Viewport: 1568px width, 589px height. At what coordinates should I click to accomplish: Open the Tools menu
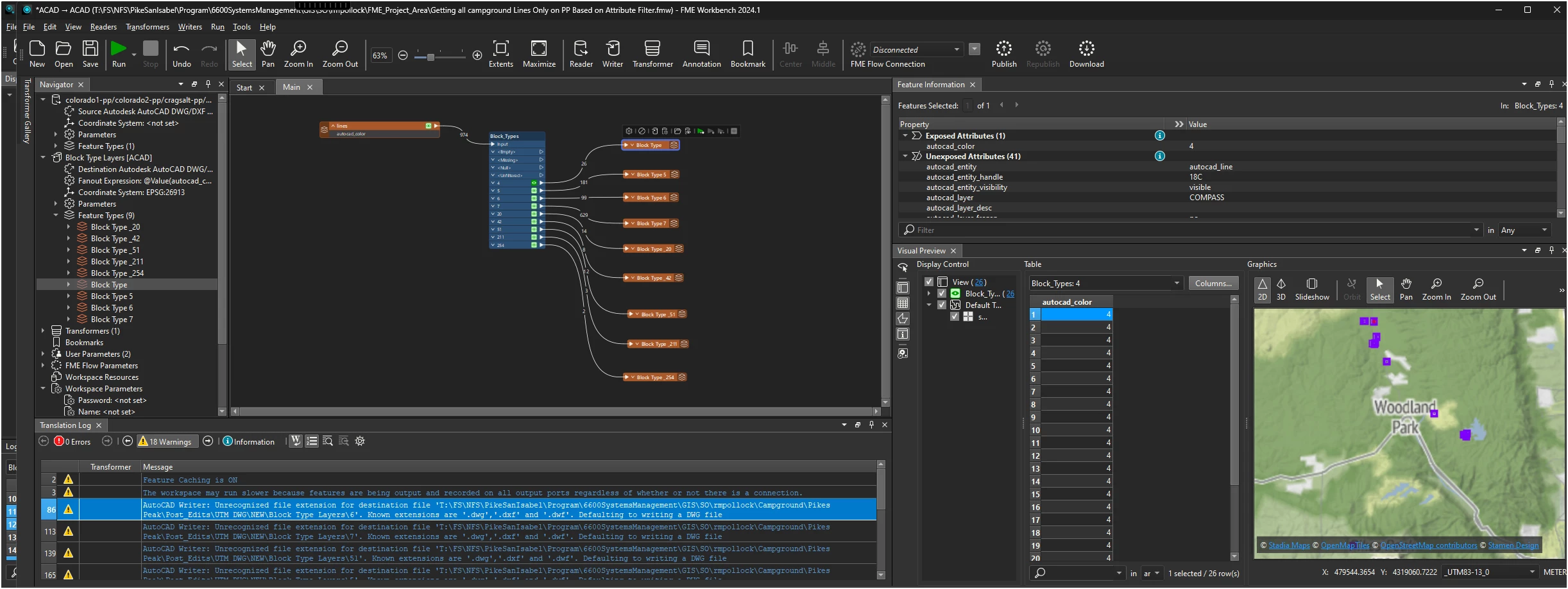241,27
